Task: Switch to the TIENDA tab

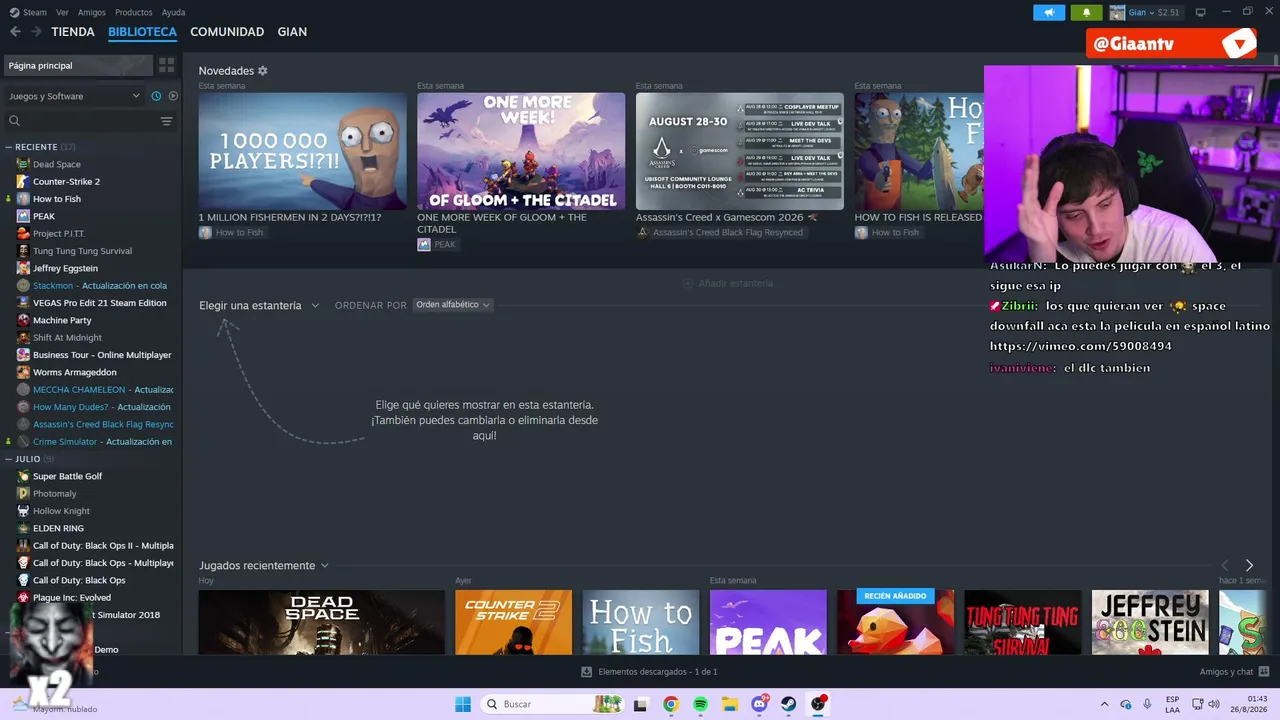Action: click(73, 32)
